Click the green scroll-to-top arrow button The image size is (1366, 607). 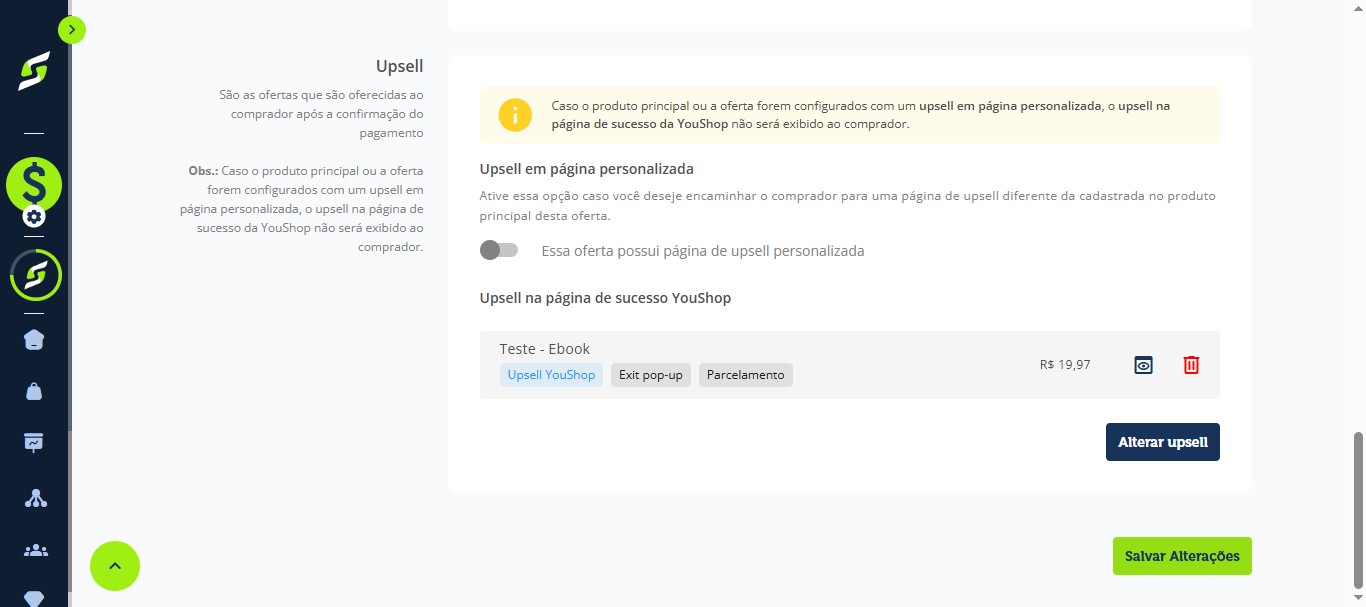point(115,566)
